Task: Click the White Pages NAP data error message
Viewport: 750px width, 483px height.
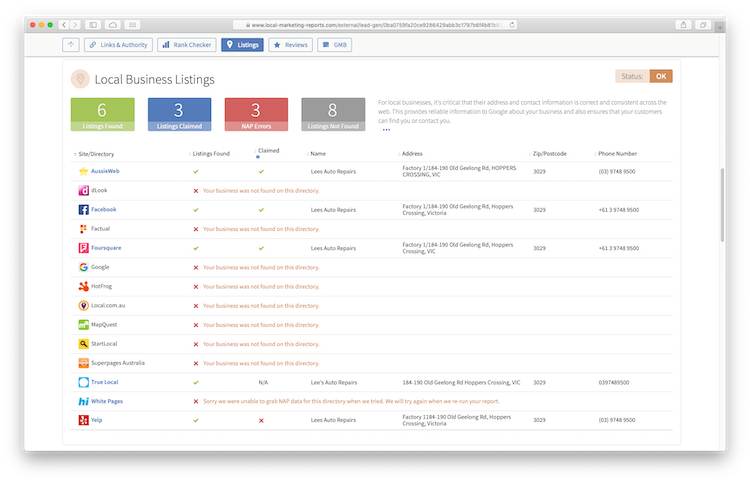Action: 351,401
